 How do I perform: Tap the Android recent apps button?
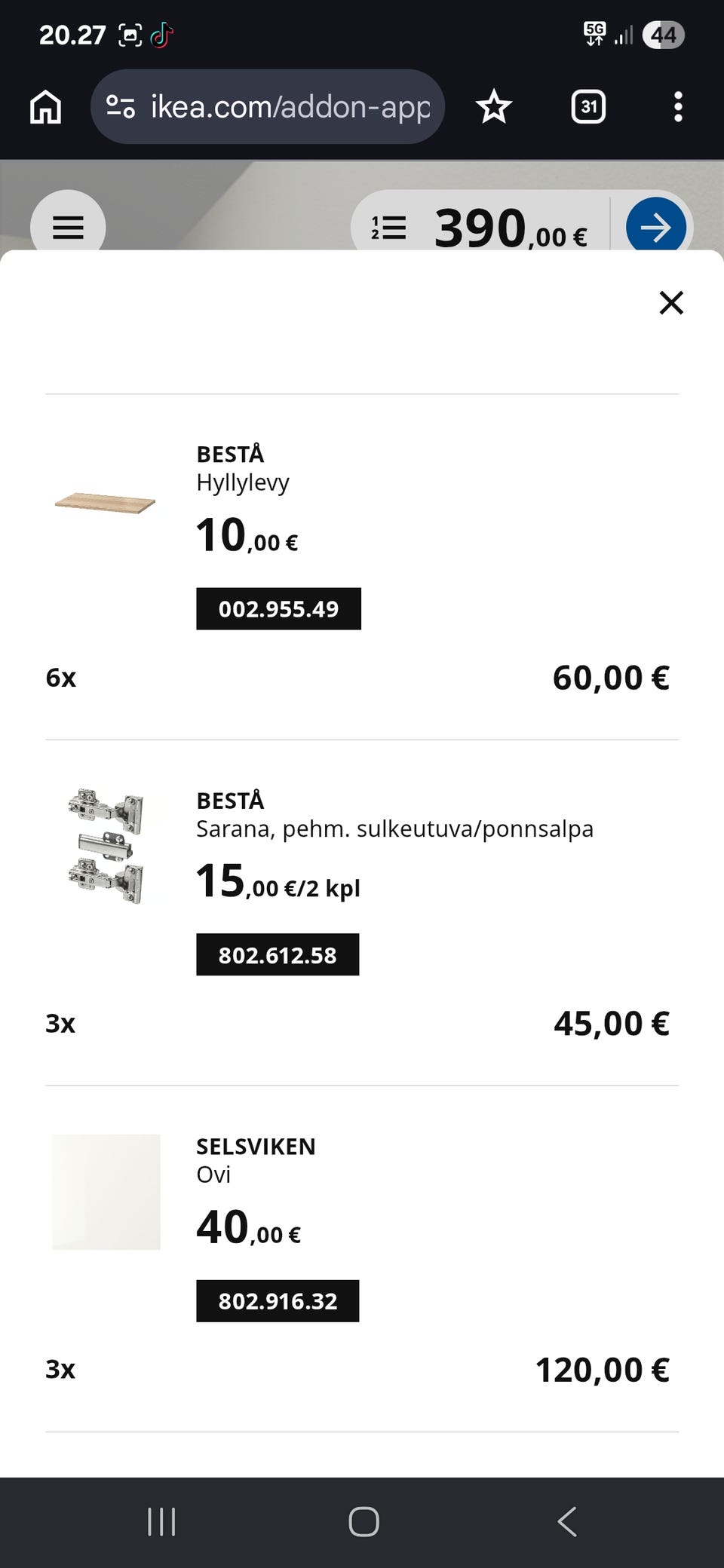[x=161, y=1522]
